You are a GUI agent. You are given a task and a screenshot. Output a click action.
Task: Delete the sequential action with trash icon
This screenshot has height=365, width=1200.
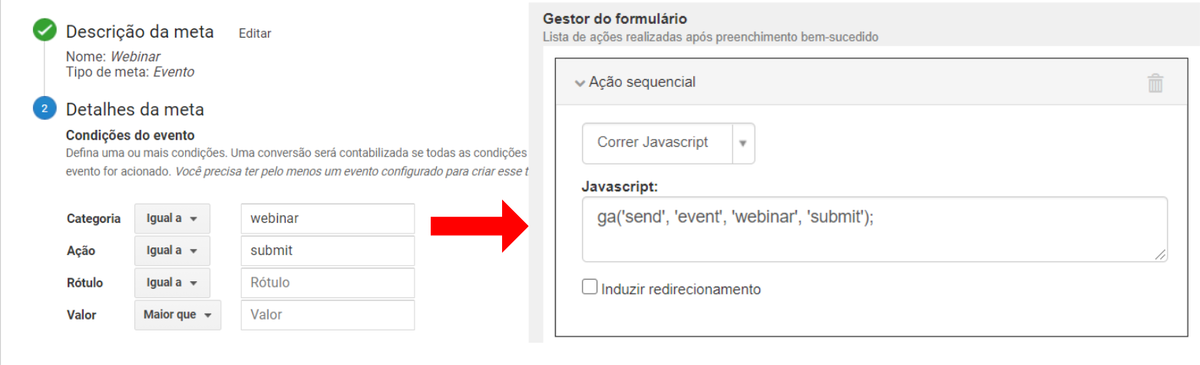[x=1155, y=83]
